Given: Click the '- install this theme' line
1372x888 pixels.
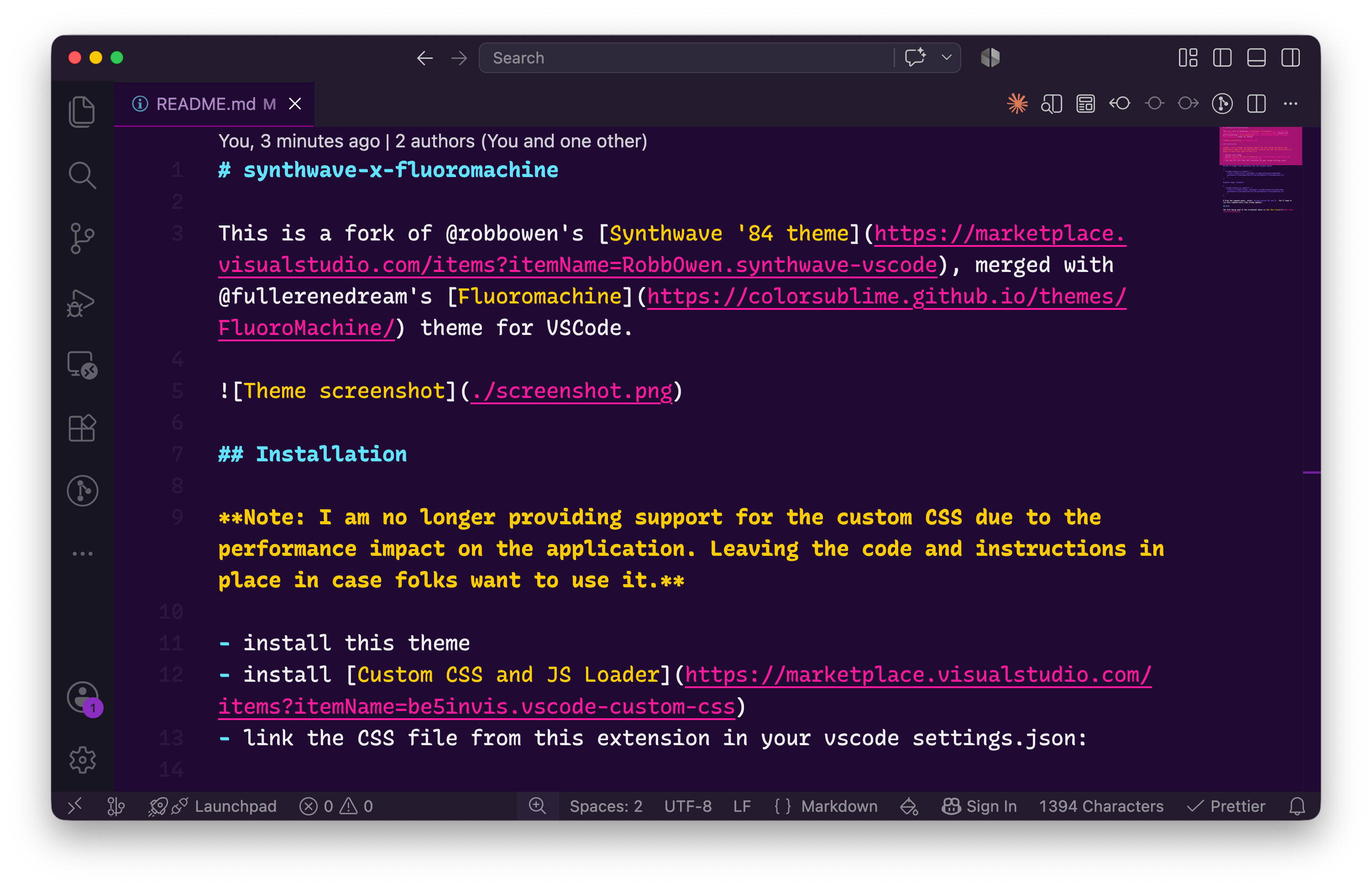Looking at the screenshot, I should click(344, 643).
